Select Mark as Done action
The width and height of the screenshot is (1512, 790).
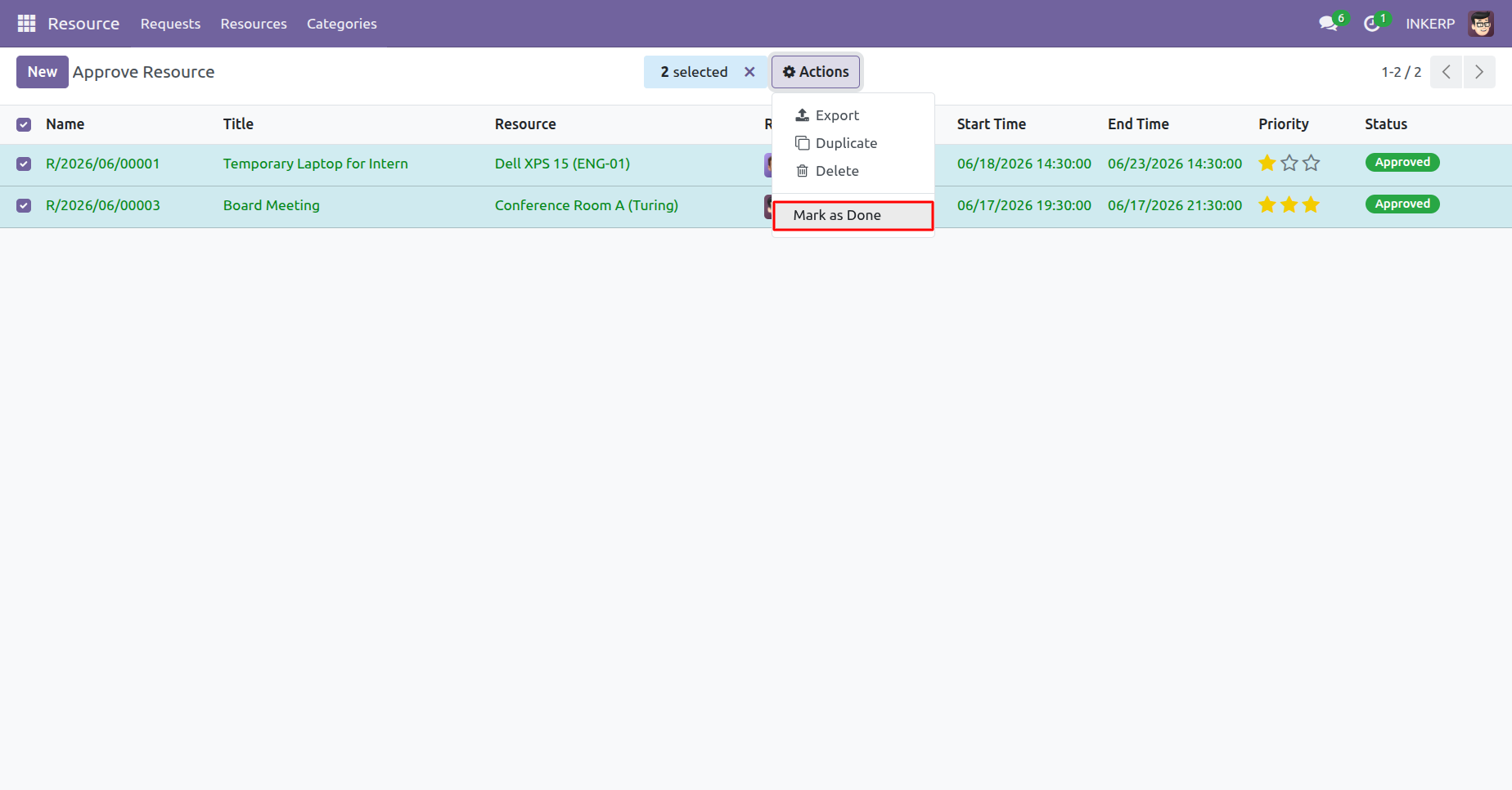click(853, 215)
